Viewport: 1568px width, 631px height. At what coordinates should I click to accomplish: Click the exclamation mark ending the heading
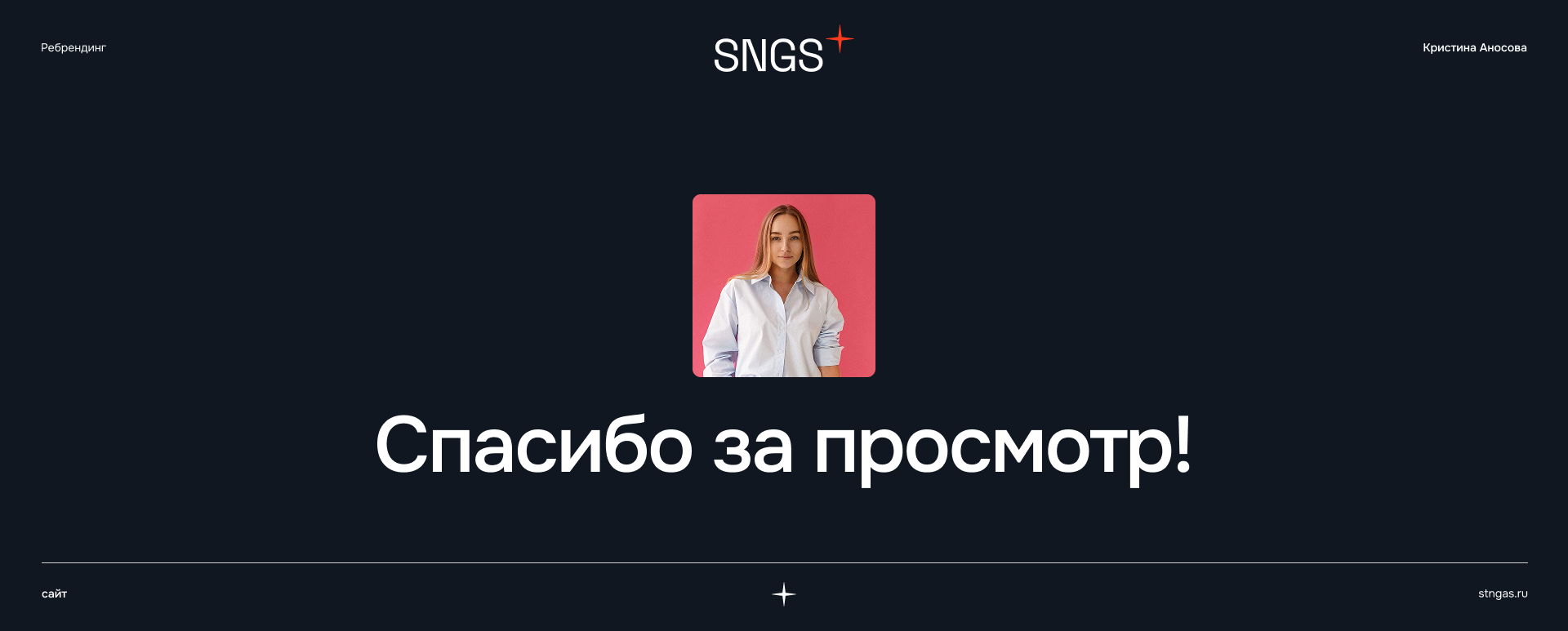[1182, 444]
